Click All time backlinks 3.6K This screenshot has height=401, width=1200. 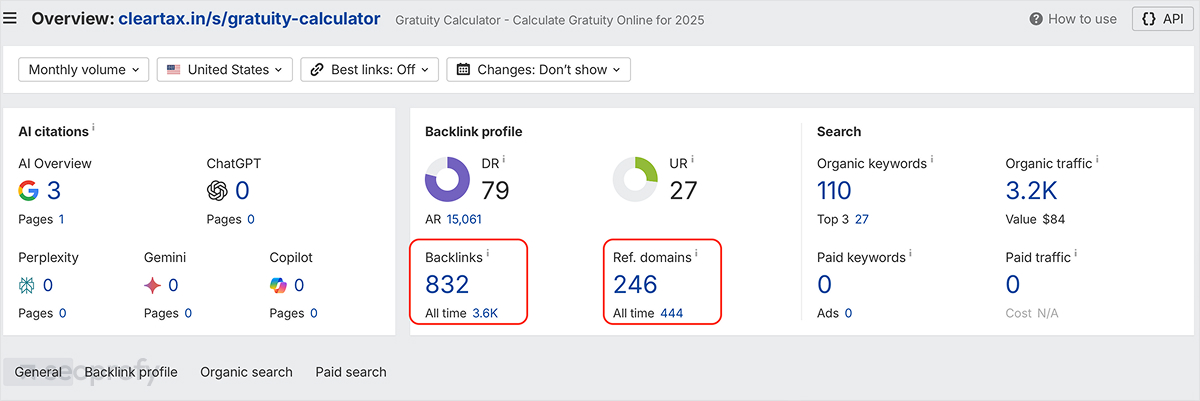(x=485, y=313)
